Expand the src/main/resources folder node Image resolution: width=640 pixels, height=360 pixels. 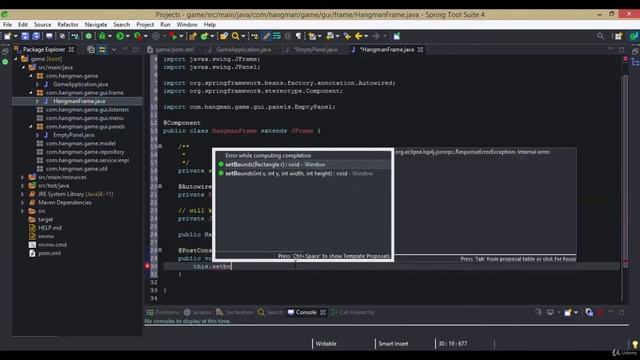pos(22,177)
